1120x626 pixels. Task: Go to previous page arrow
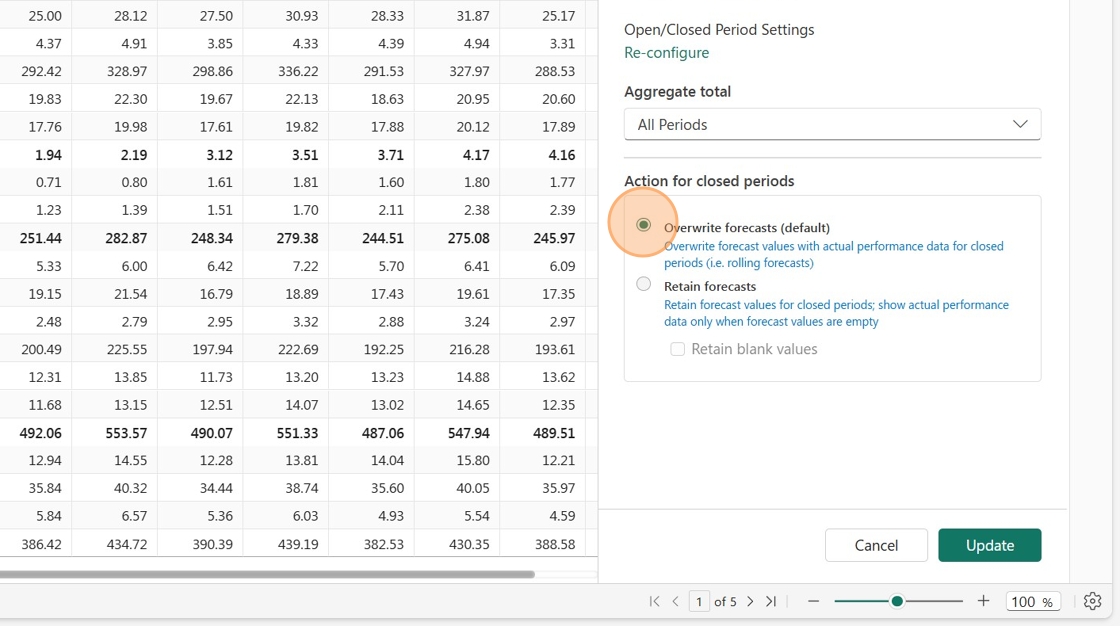(676, 602)
